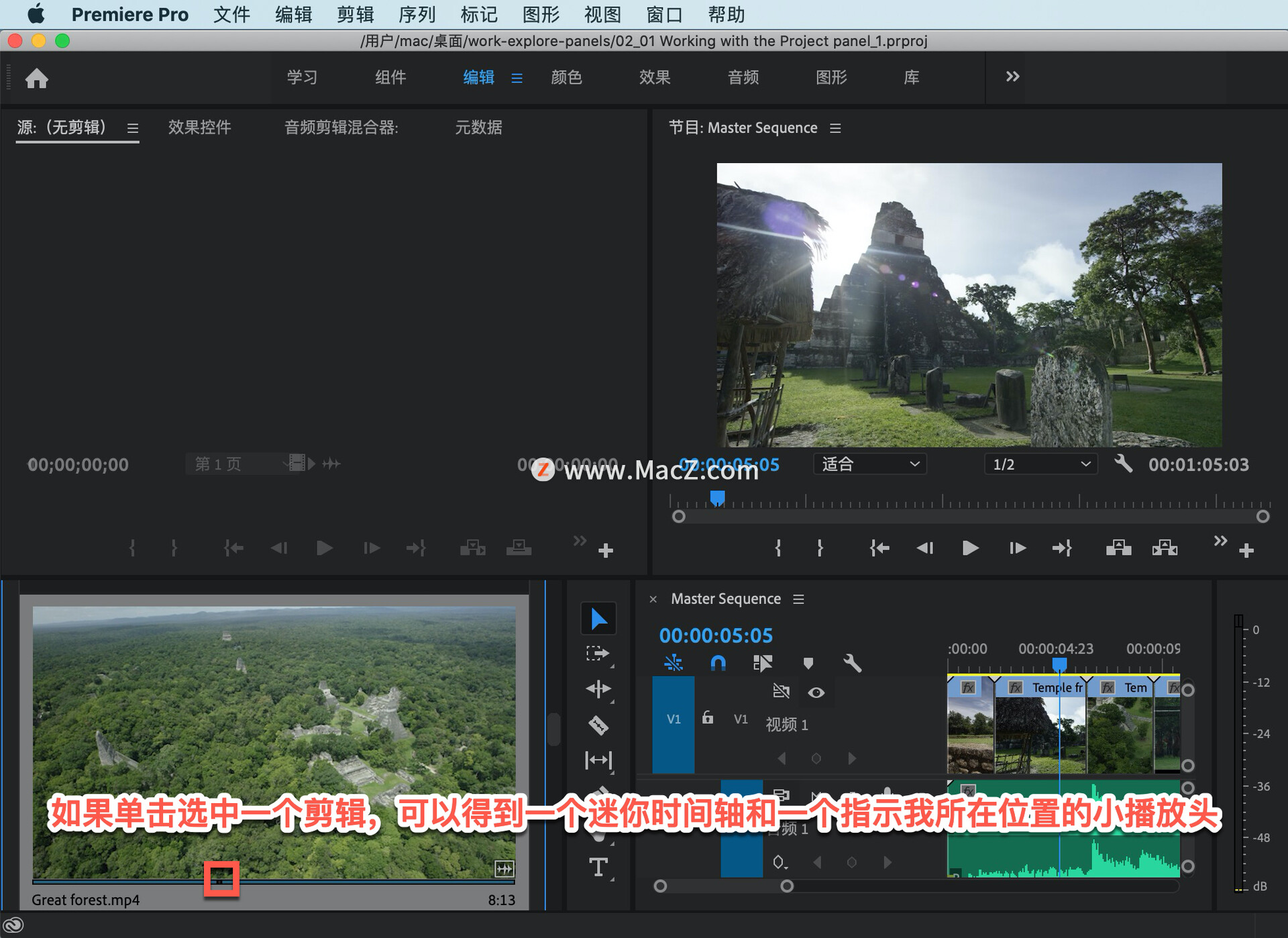Toggle V1 track targeting button

(741, 719)
